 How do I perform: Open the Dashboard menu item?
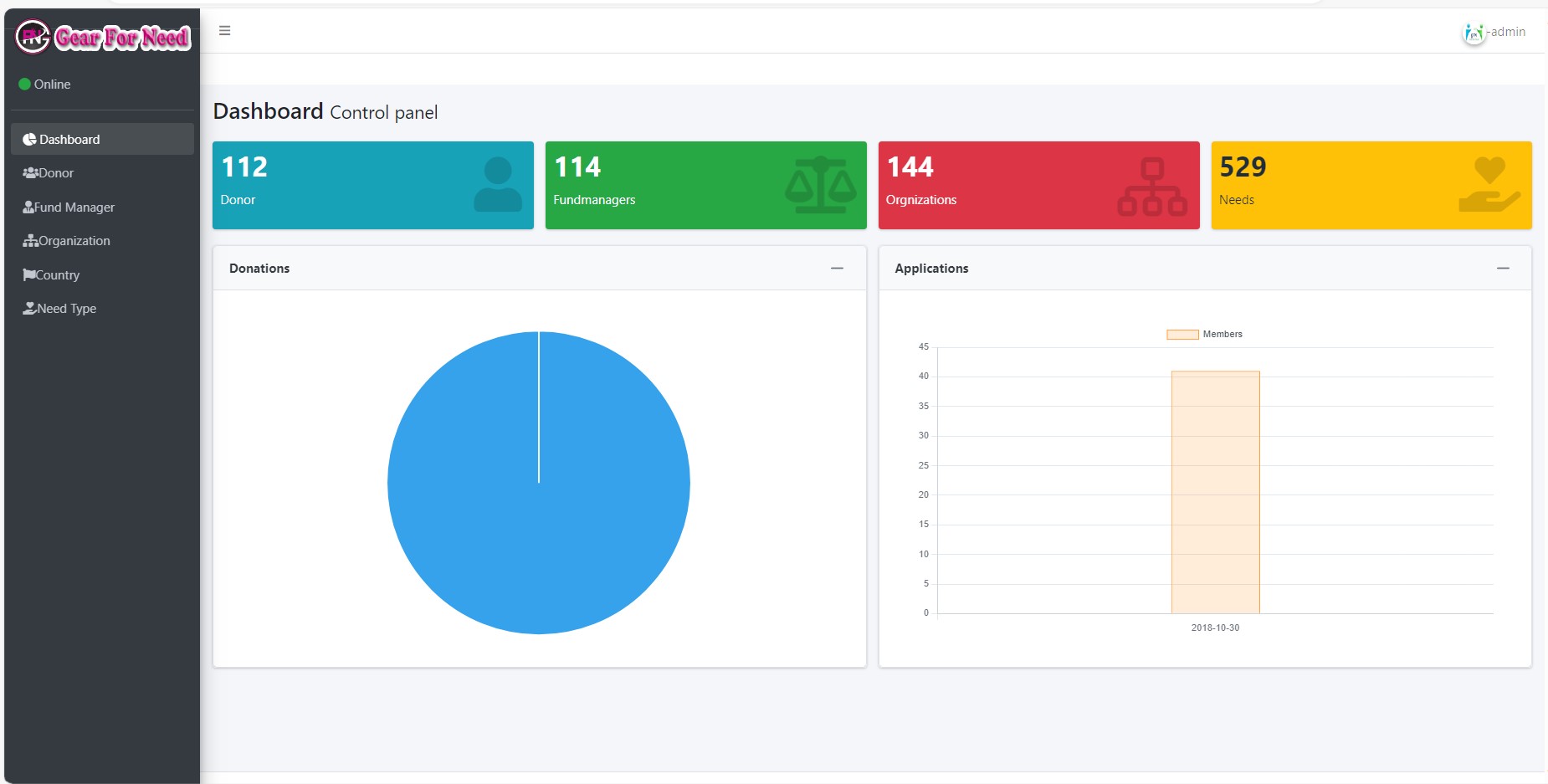coord(102,139)
